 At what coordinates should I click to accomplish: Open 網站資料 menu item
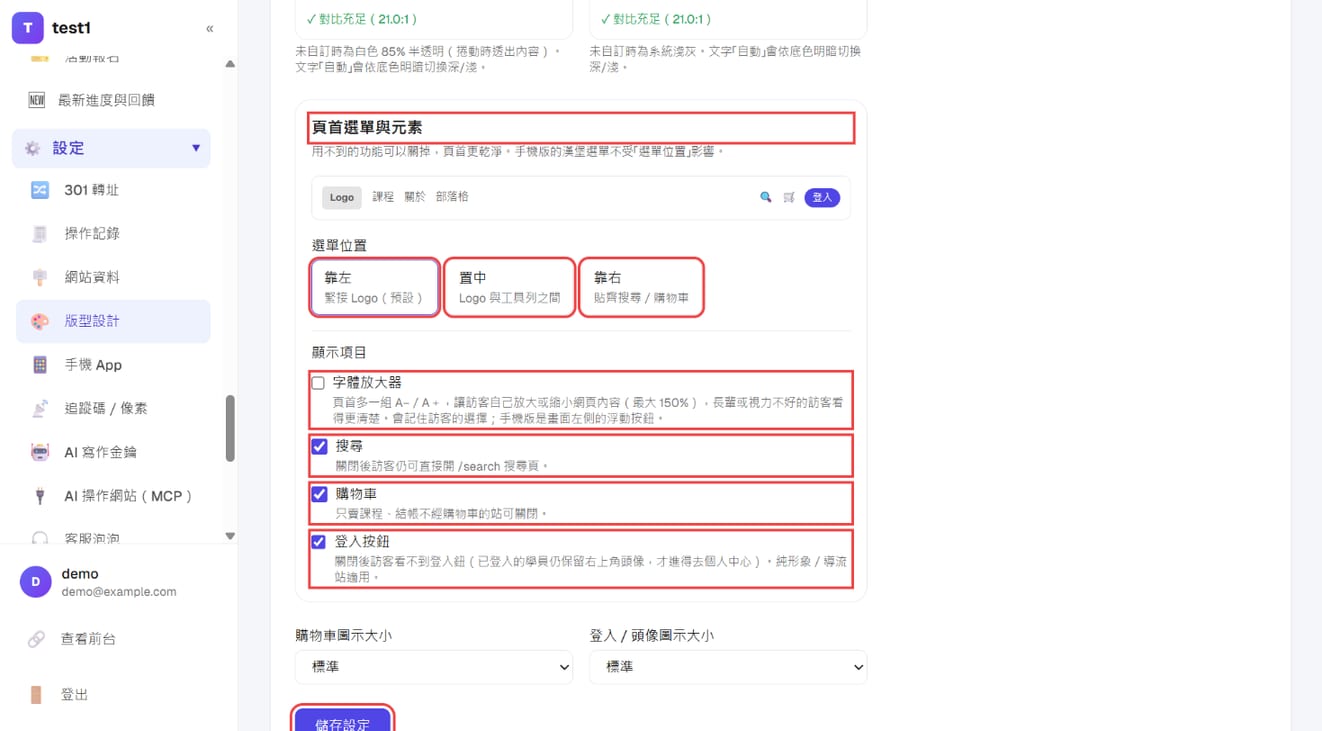pos(113,277)
